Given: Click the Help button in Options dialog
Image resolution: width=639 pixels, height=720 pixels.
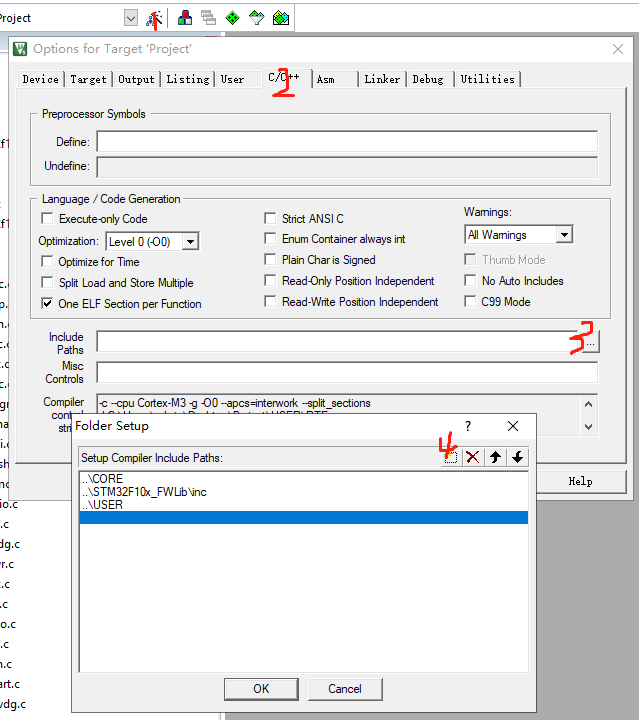Looking at the screenshot, I should tap(580, 481).
